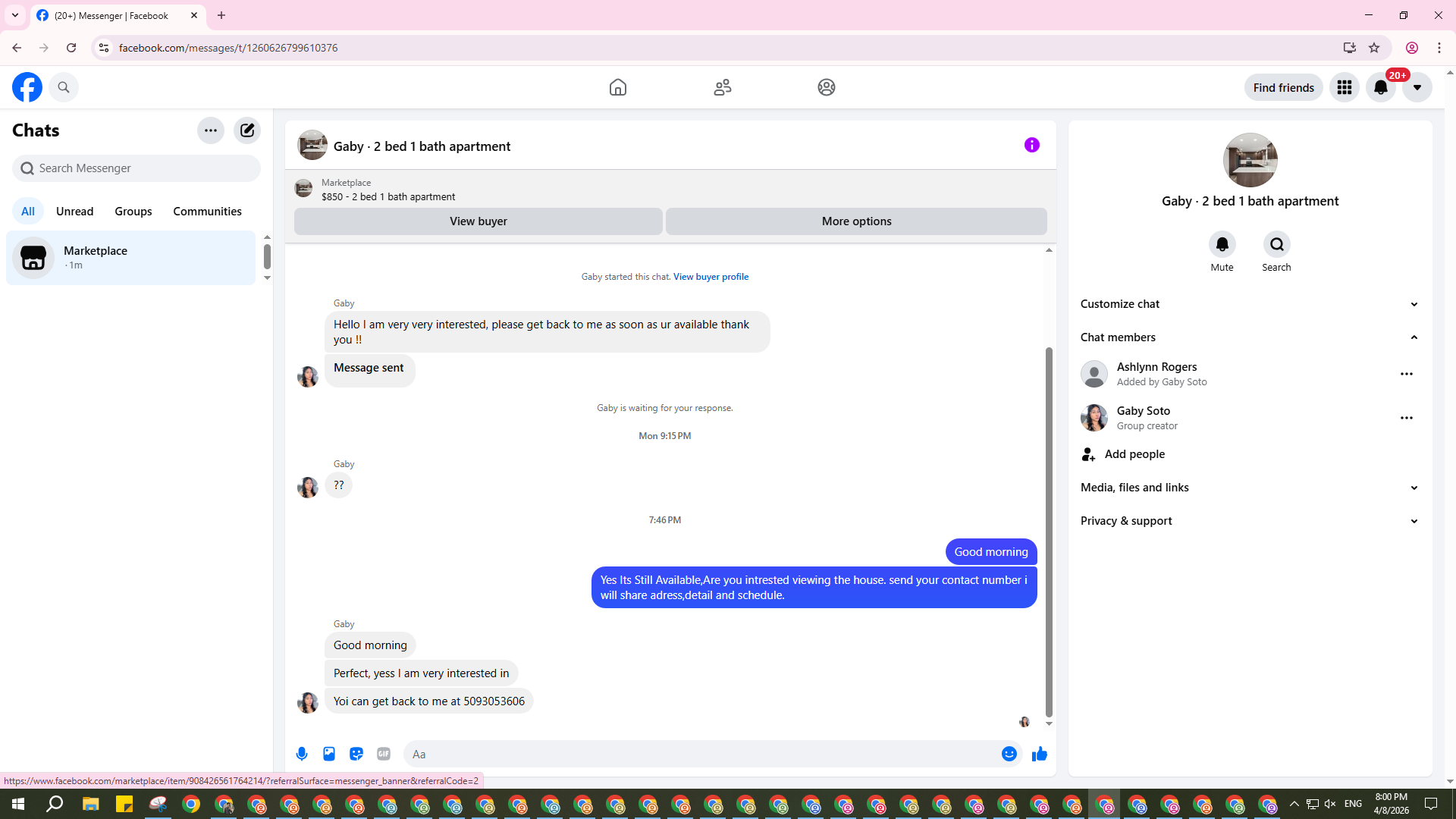
Task: Click the View buyer button
Action: point(478,221)
